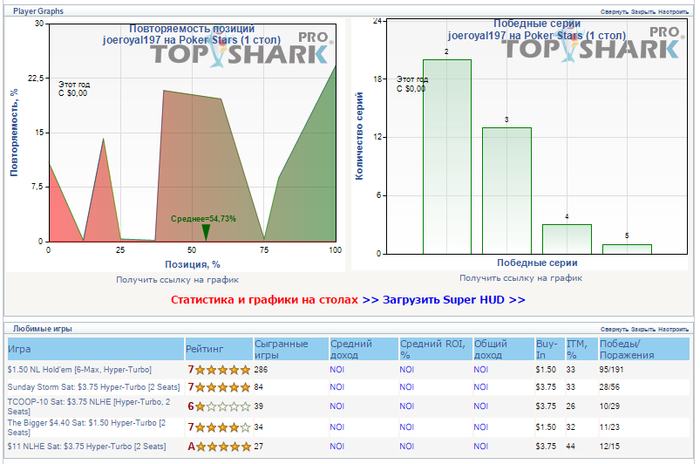Click NOI total income in The Bigger $4.40 row

tap(481, 427)
